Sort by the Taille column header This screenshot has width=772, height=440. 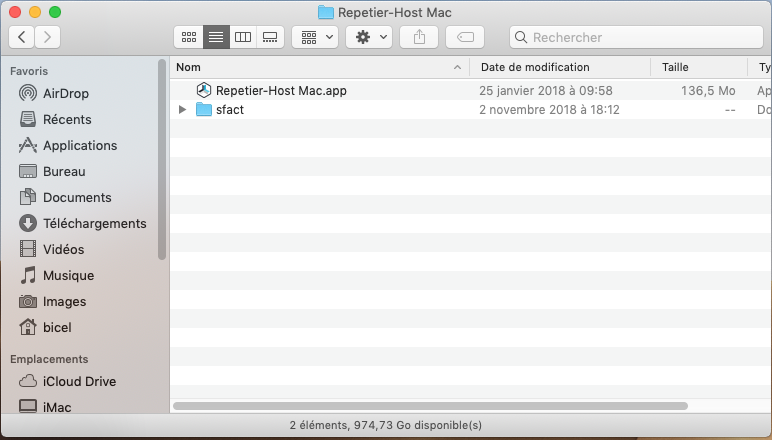(x=699, y=67)
